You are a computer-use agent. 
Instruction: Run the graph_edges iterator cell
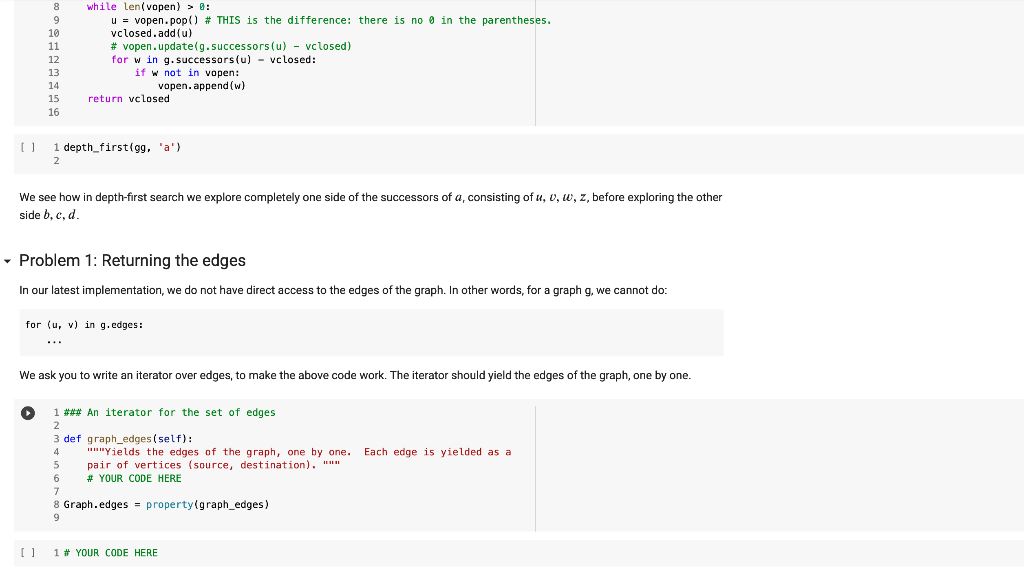[x=27, y=413]
